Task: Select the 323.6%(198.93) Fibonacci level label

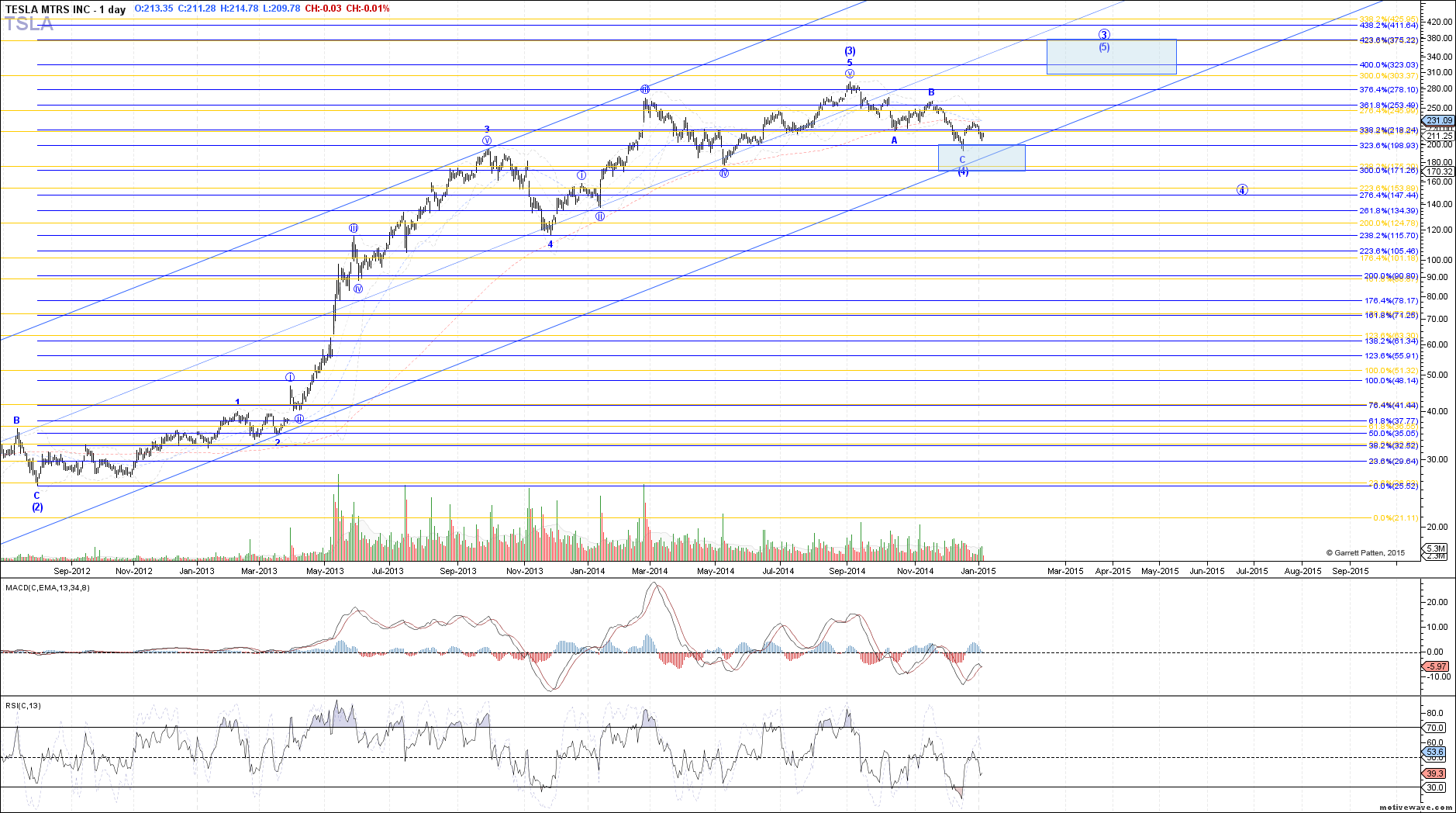Action: pyautogui.click(x=1389, y=146)
